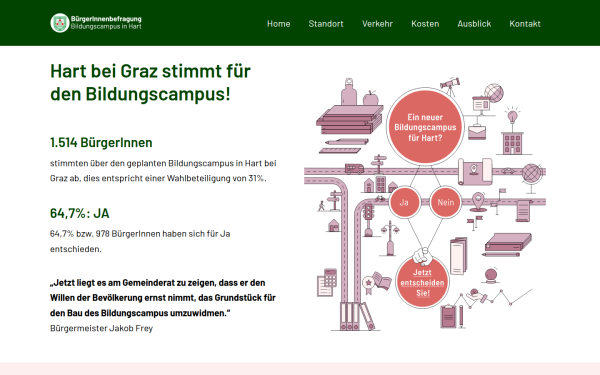Click the heading 'Hart bei Graz stimmt für'
600x375 pixels.
tap(150, 71)
